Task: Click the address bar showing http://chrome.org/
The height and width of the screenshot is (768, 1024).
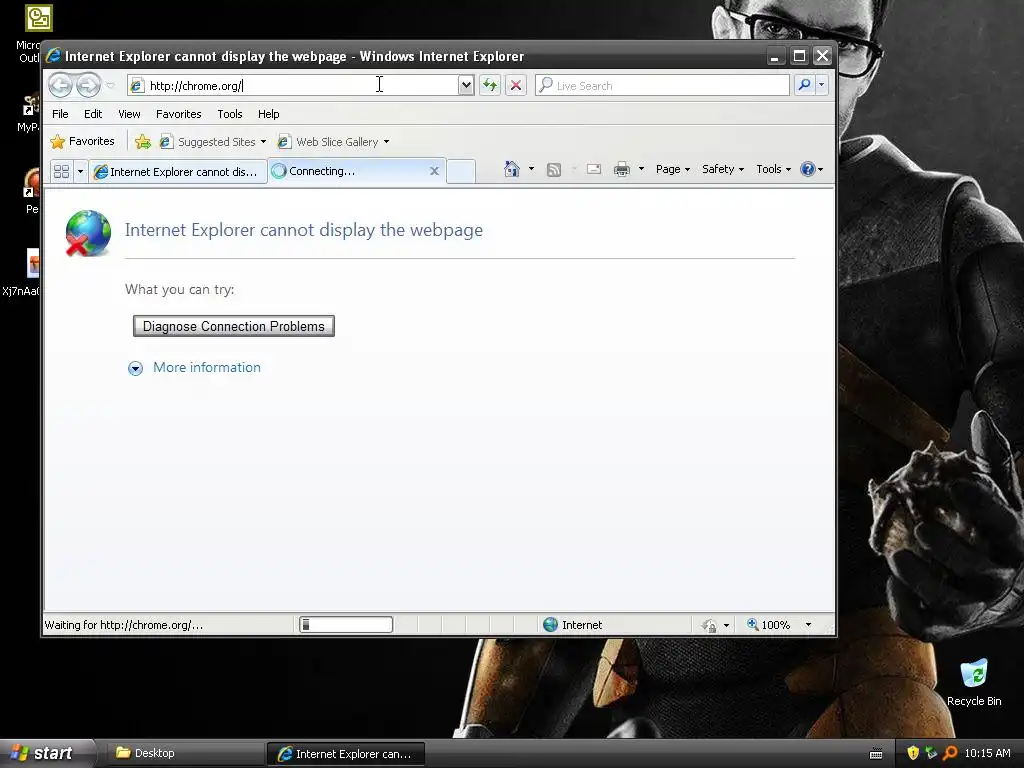Action: point(292,86)
